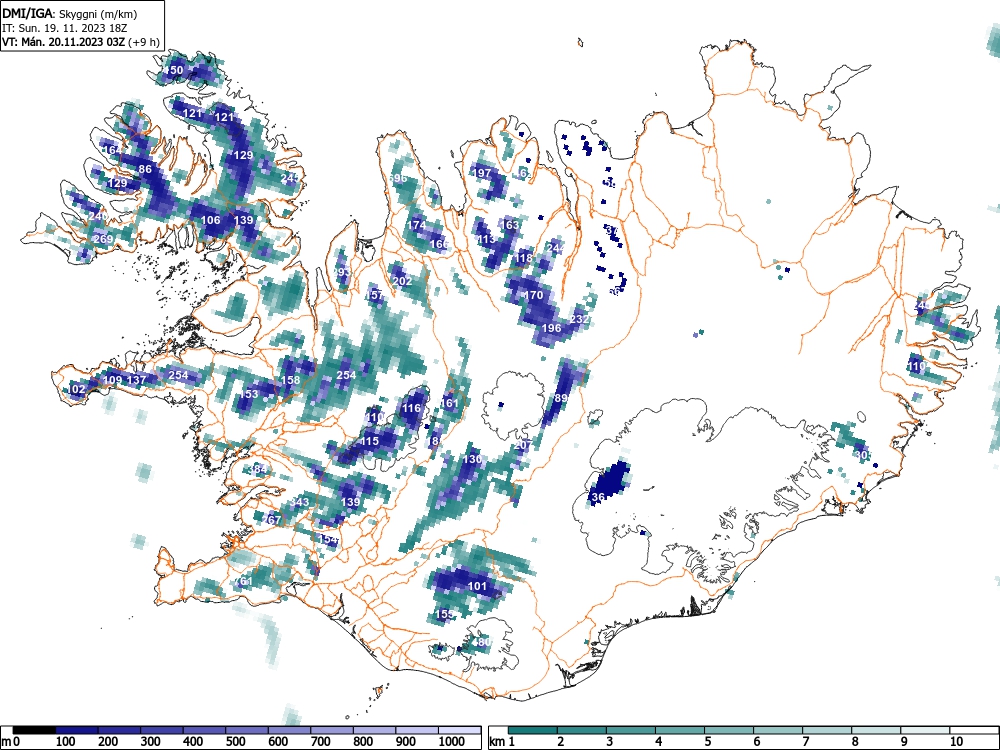Click the 269 visibility value
Image resolution: width=1000 pixels, height=750 pixels.
click(103, 239)
